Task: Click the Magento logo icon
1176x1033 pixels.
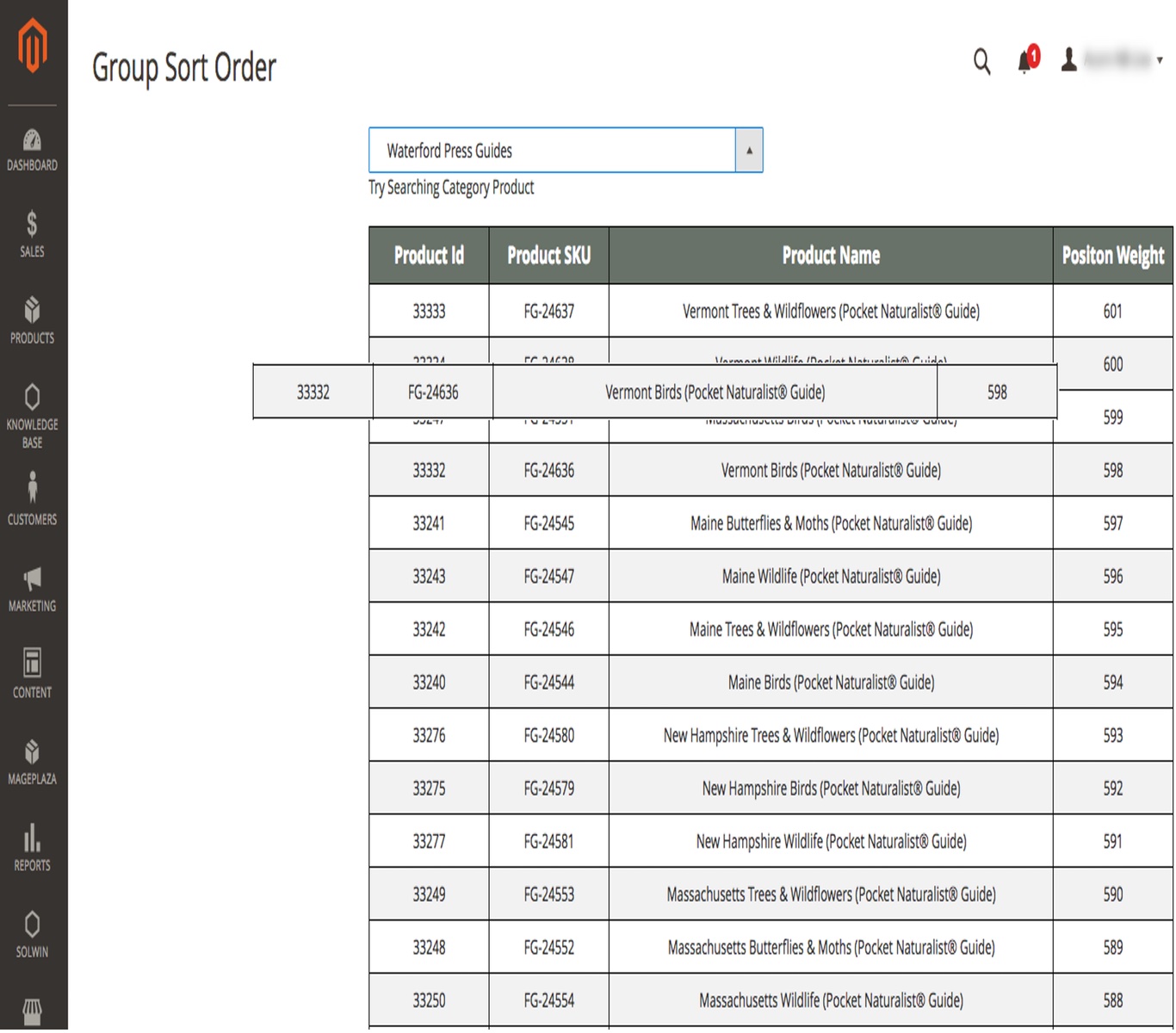Action: pos(33,47)
